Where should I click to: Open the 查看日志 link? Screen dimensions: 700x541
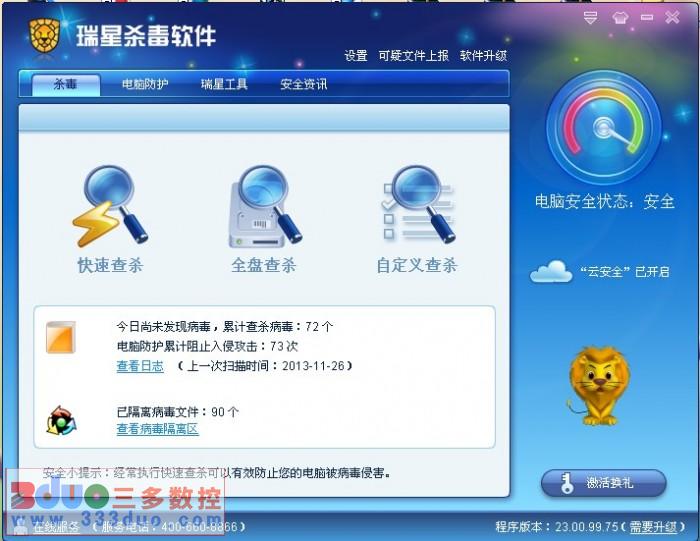click(x=140, y=366)
